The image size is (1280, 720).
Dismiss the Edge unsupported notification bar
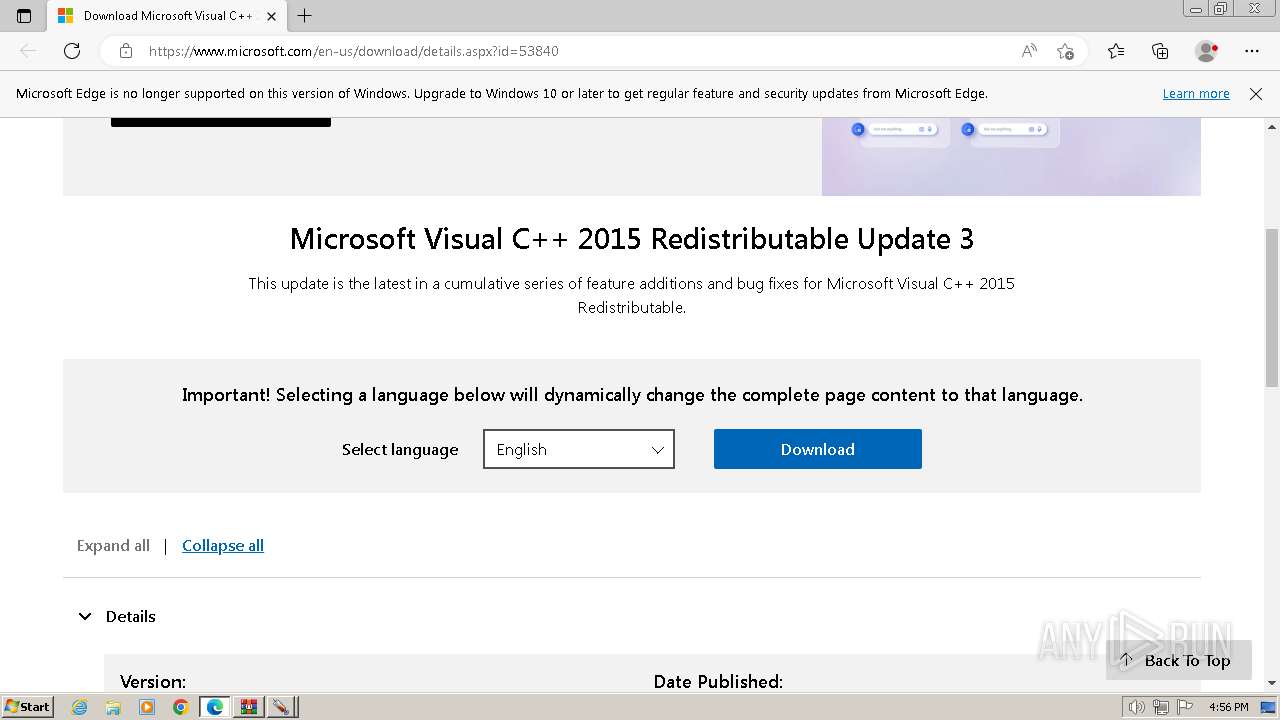pos(1256,93)
